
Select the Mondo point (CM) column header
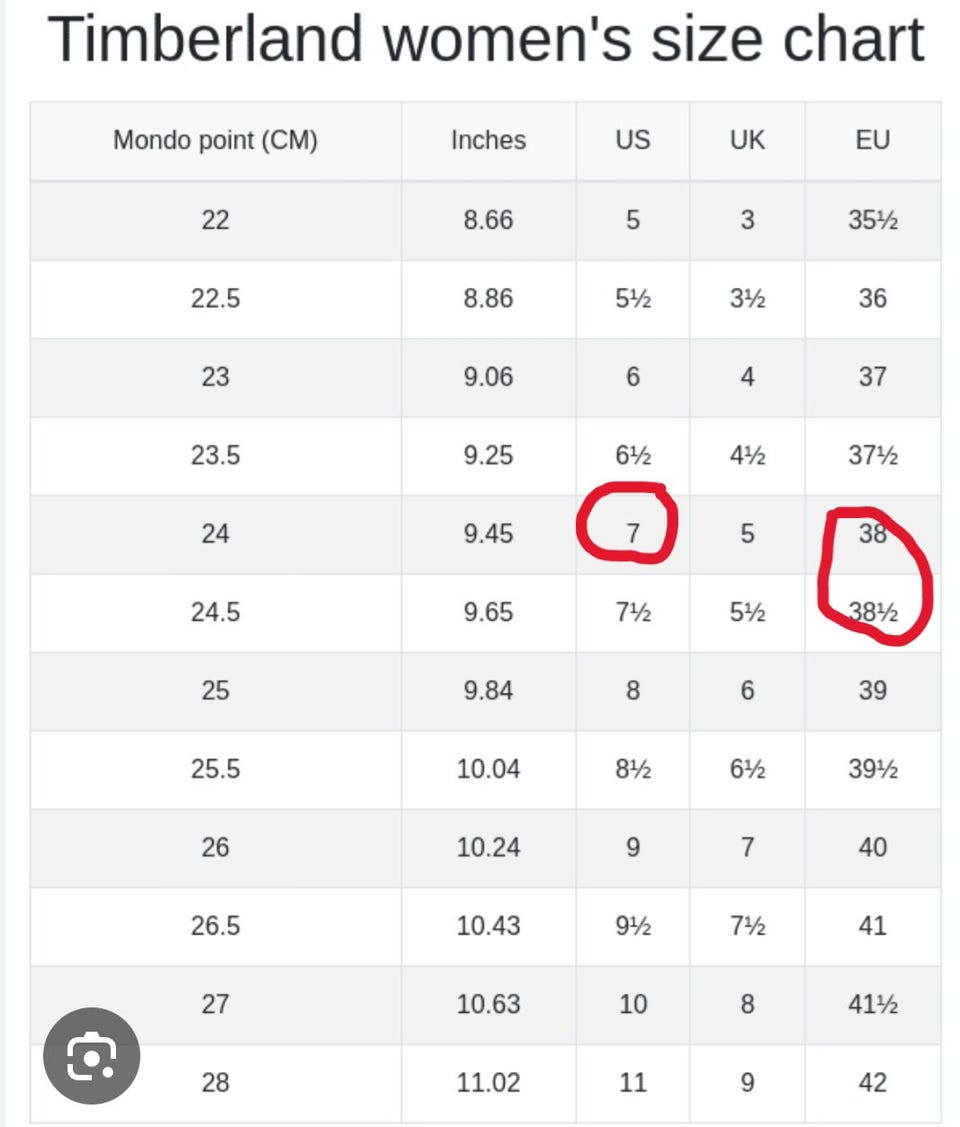pos(216,140)
